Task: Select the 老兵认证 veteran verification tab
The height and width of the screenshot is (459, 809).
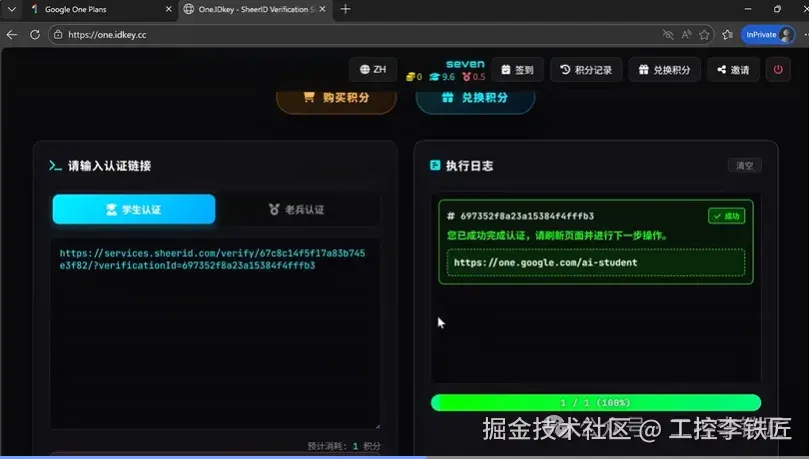Action: 297,209
